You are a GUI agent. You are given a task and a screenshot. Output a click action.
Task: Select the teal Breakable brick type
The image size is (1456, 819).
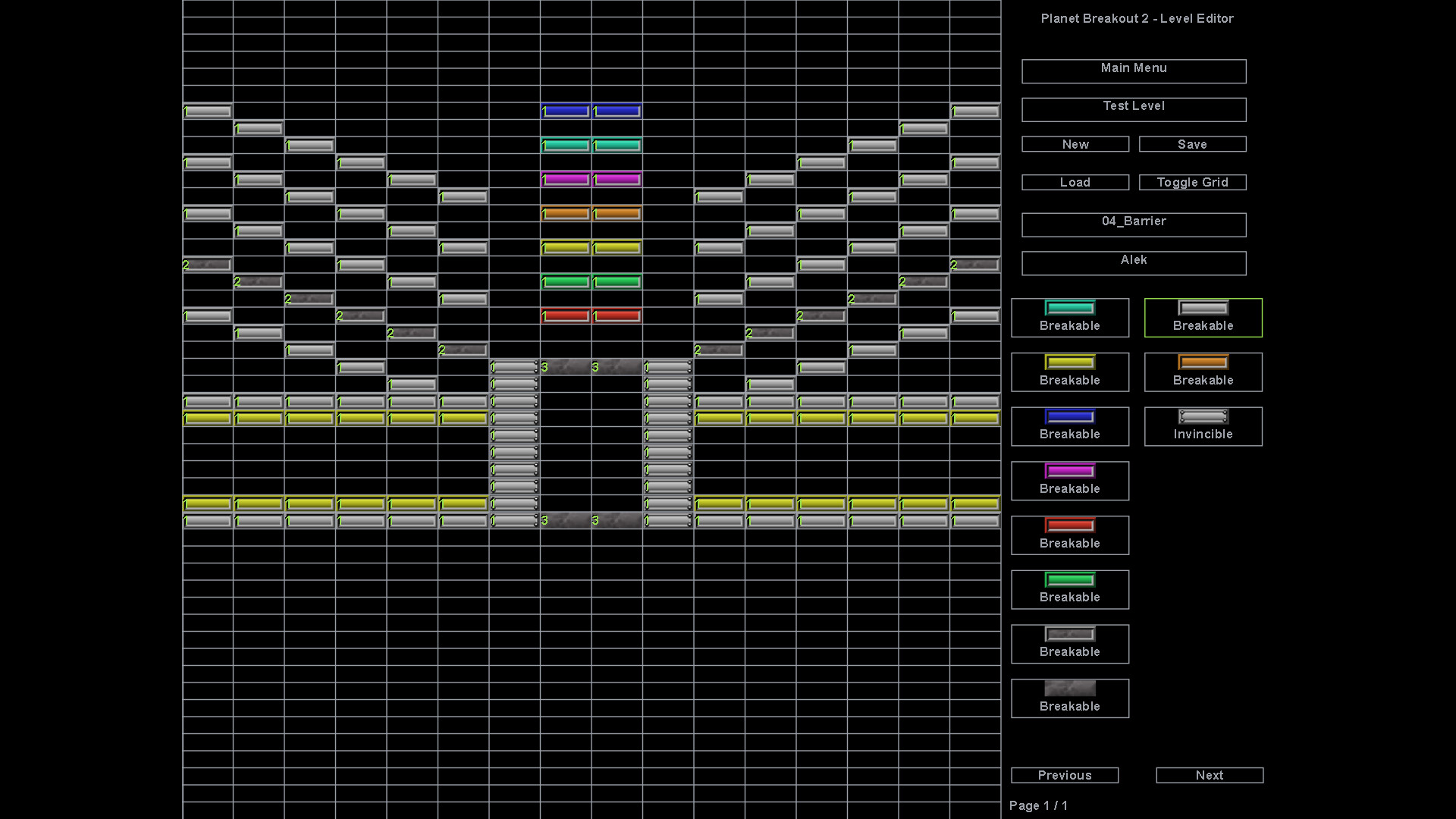click(1069, 317)
